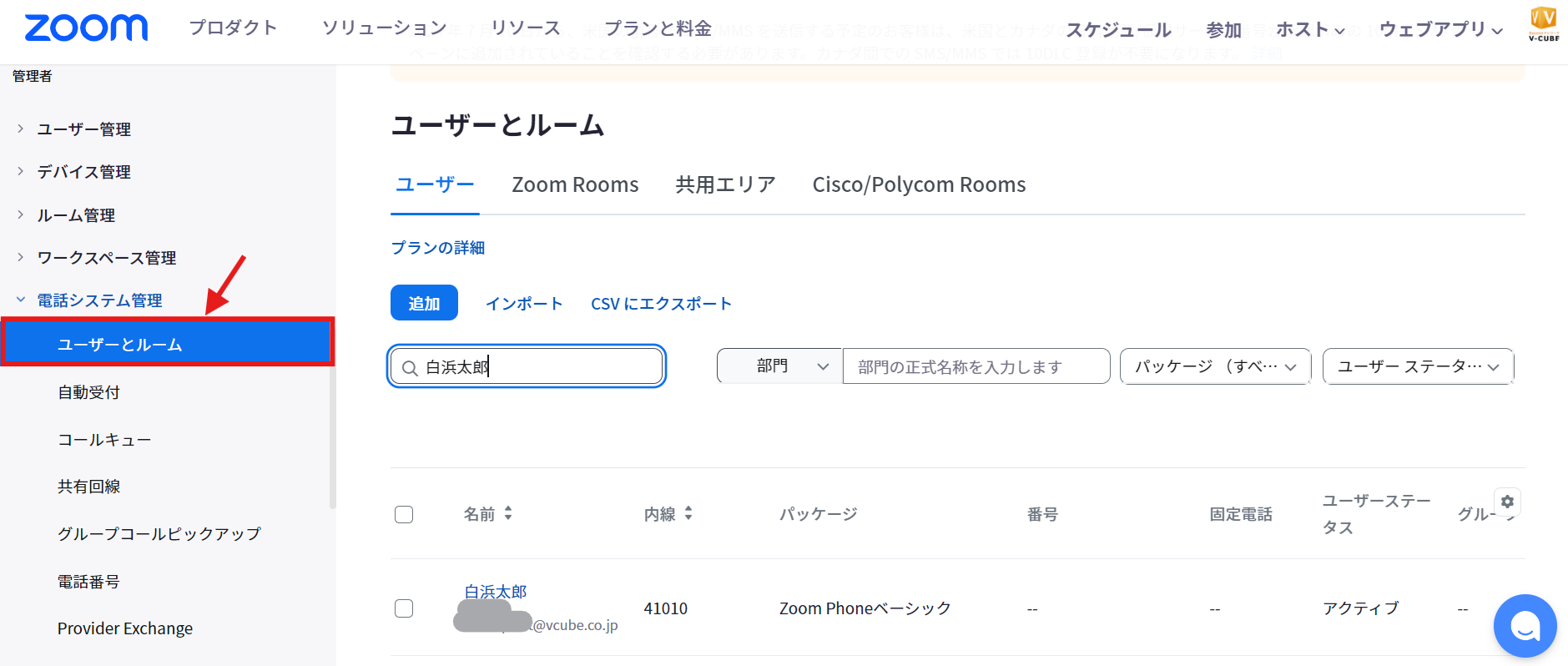
Task: Click extension value 41010
Action: coord(665,608)
